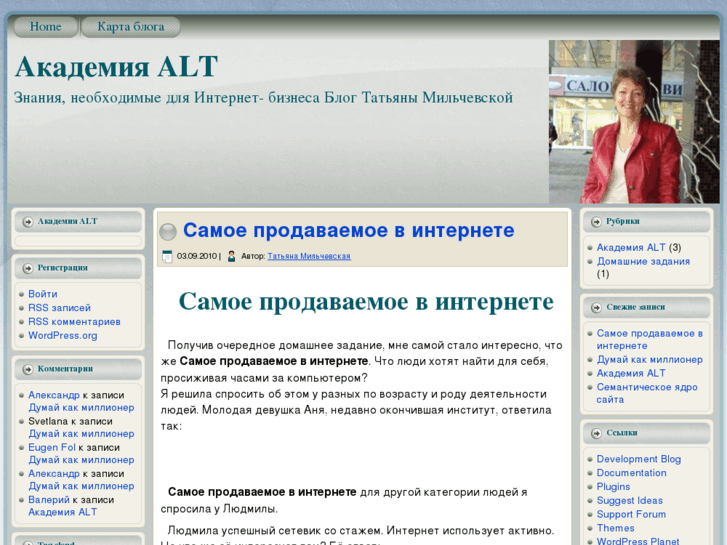The image size is (727, 545).
Task: Click the post date 03.09.2010
Action: click(x=197, y=256)
